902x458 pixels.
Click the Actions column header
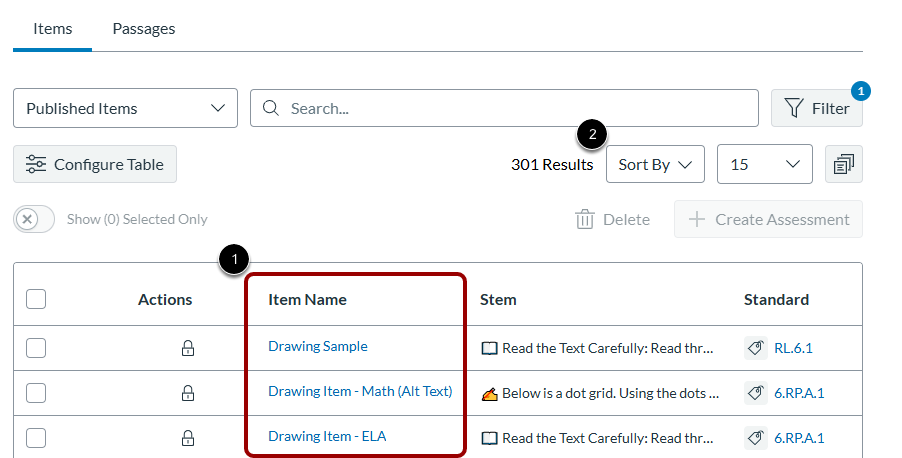click(165, 300)
